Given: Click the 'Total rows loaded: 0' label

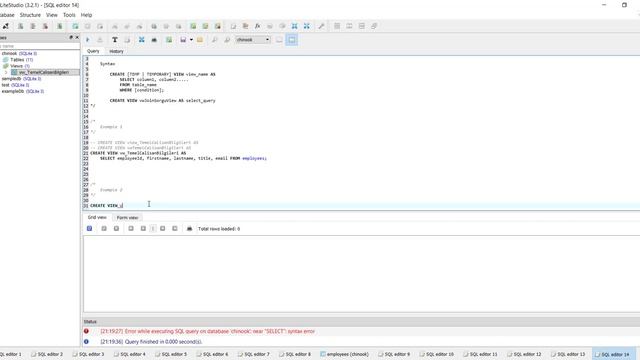Looking at the screenshot, I should click(219, 229).
